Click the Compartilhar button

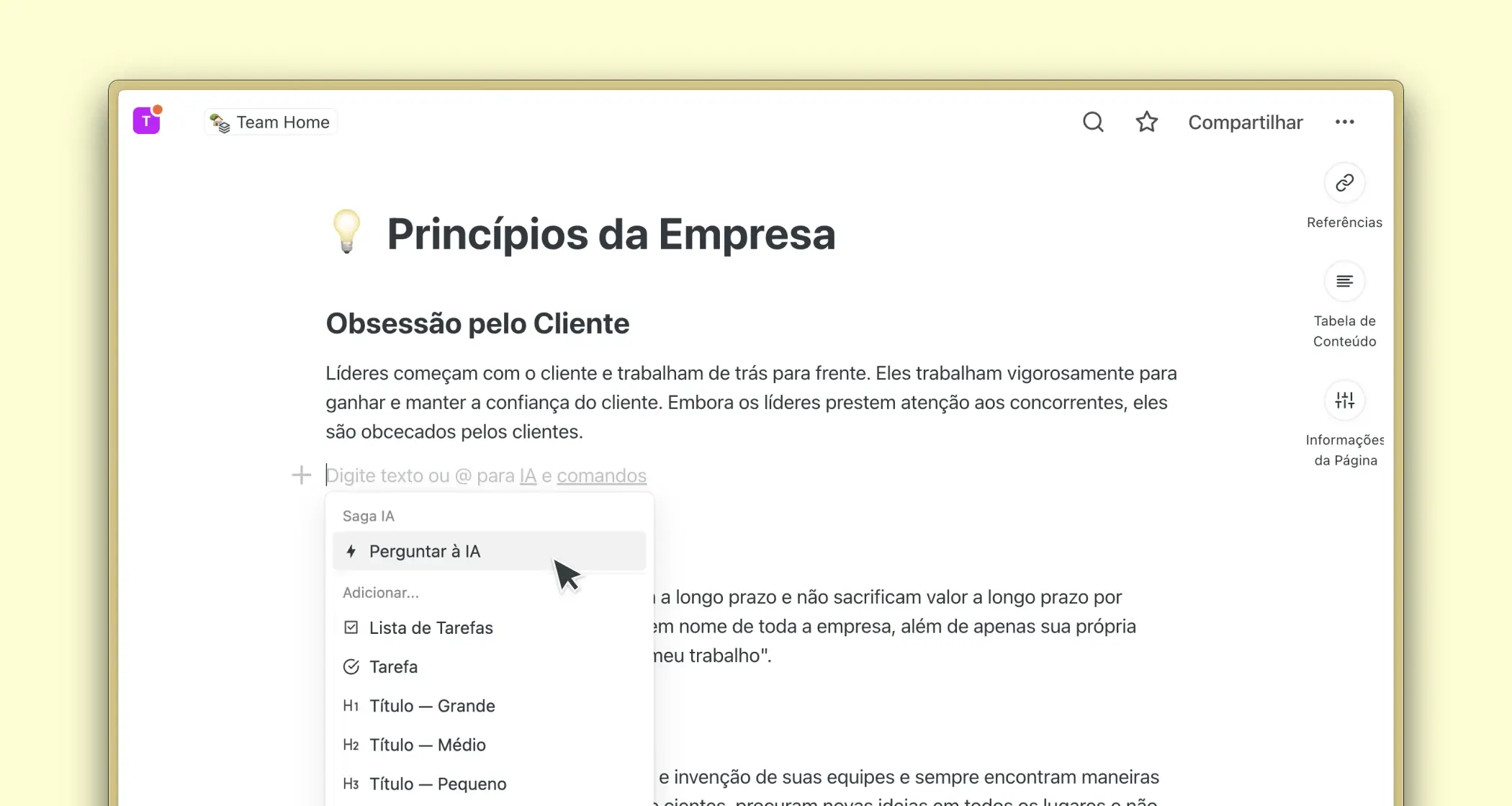(1245, 122)
